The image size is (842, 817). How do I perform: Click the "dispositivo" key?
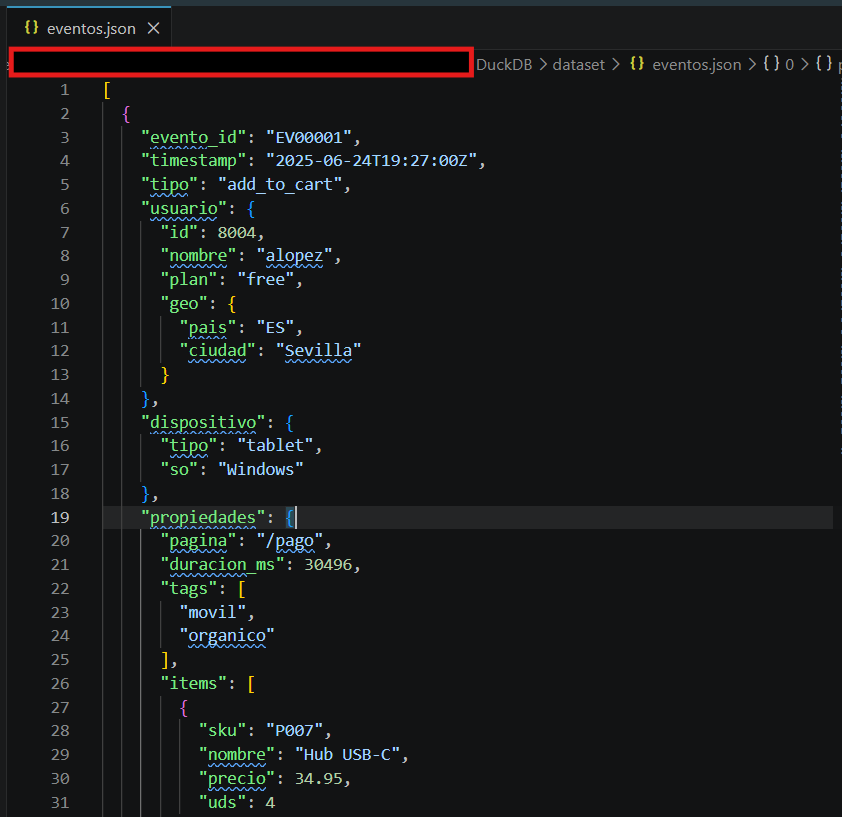click(x=203, y=423)
